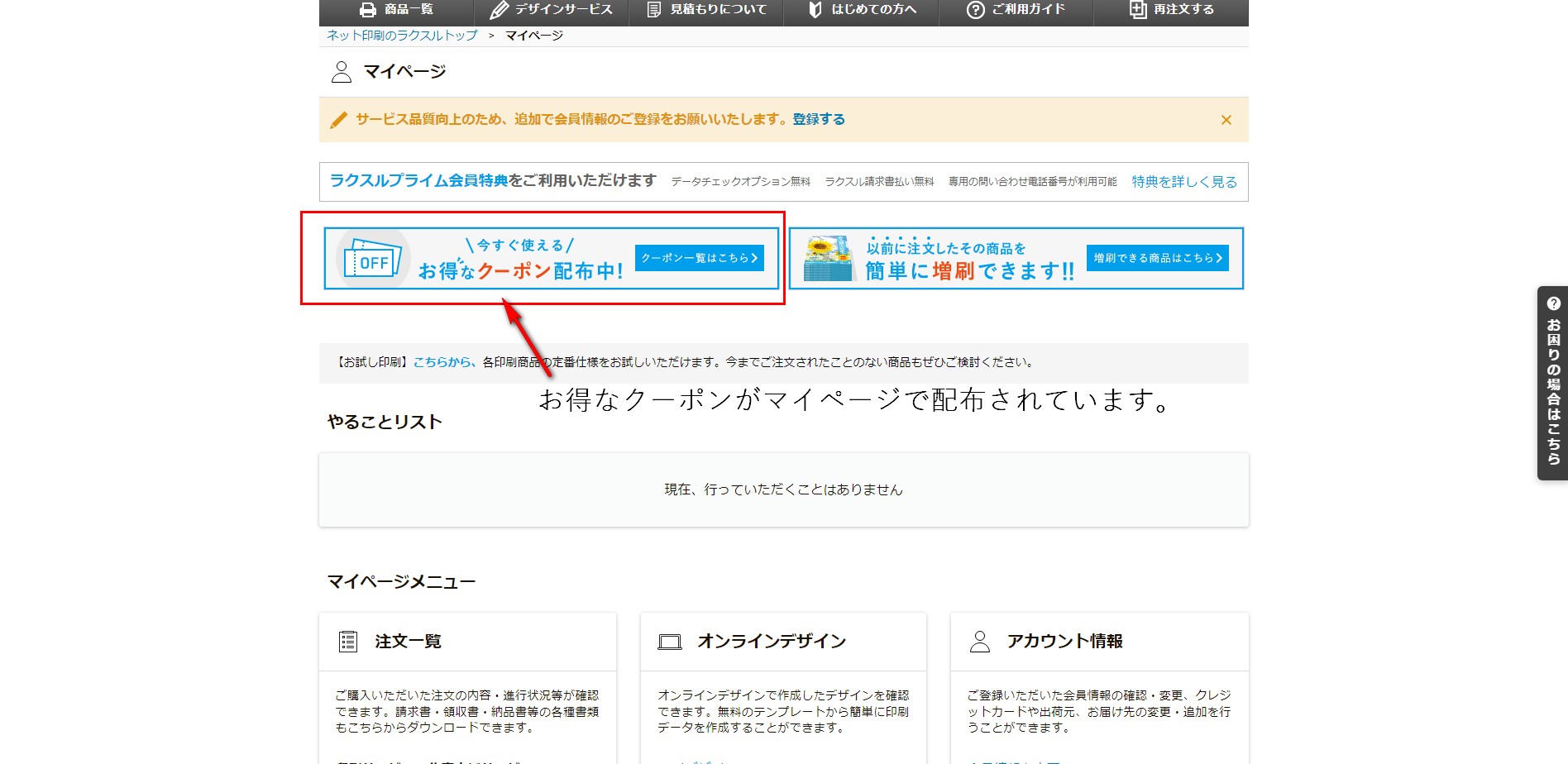Click the printer icon beside 商品一覧

coord(368,10)
